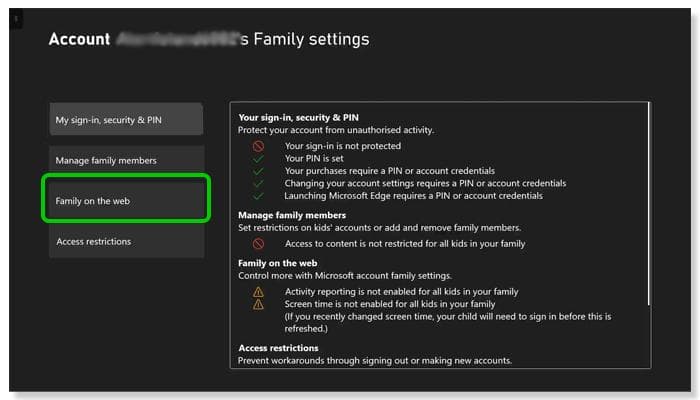Click 'Prevent workarounds through signing out' text
The image size is (700, 400).
375,361
